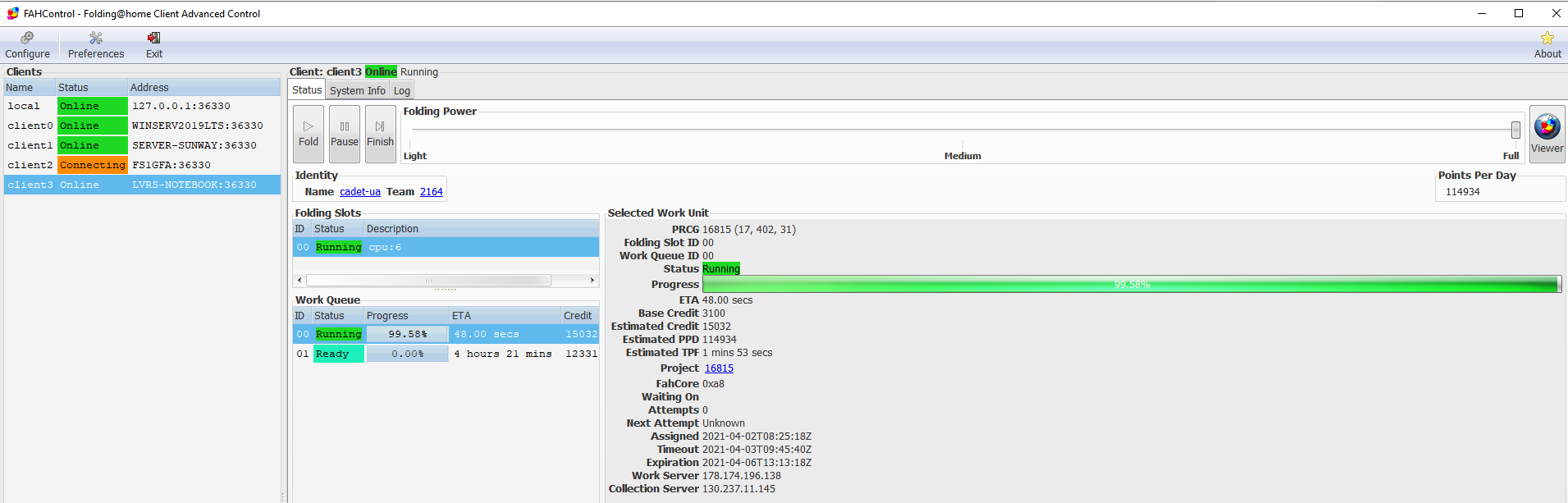Select work queue entry 01 Ready

(x=446, y=354)
